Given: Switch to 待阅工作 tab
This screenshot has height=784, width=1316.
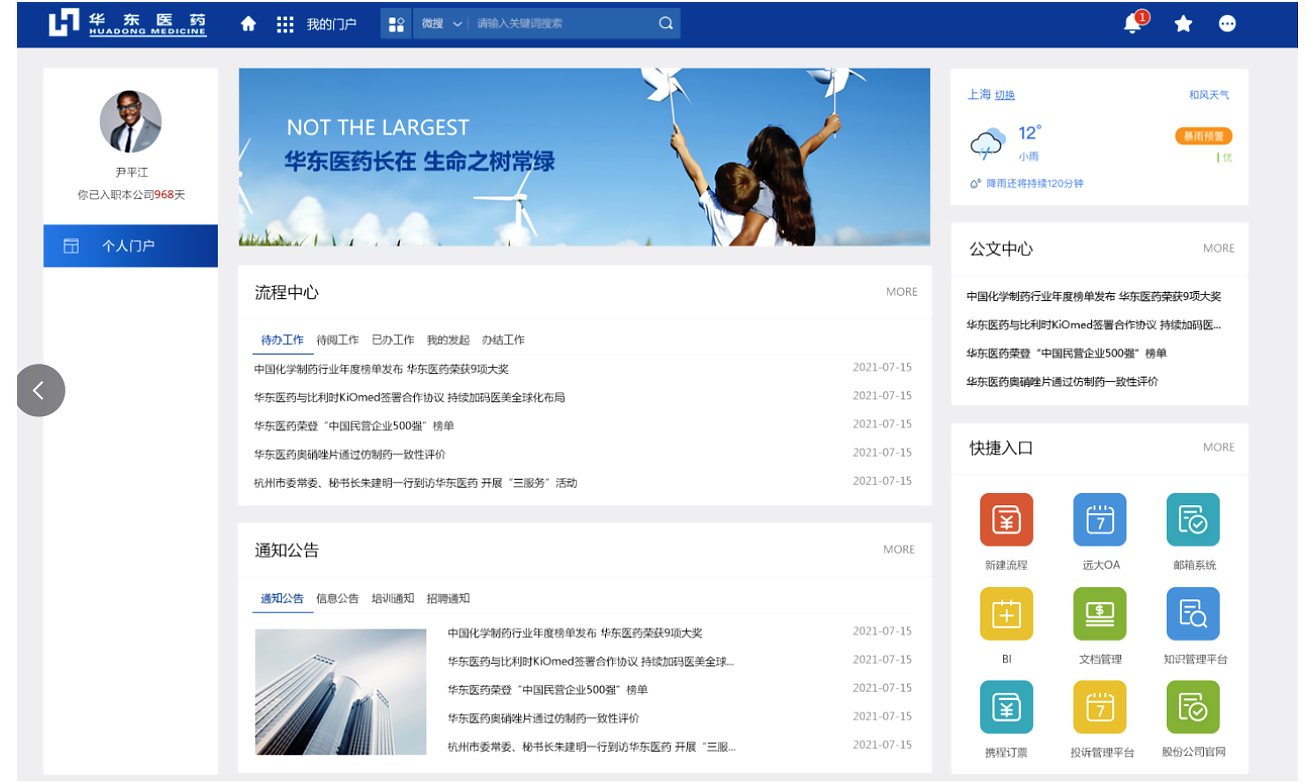Looking at the screenshot, I should 337,340.
